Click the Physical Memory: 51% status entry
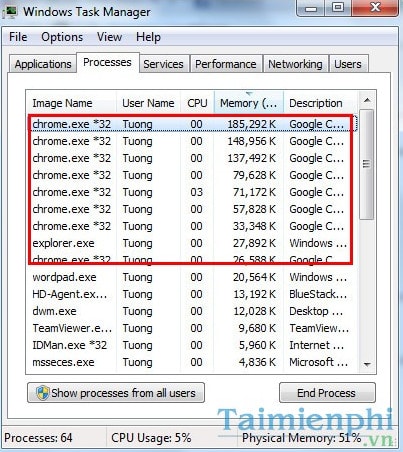This screenshot has width=403, height=452. pyautogui.click(x=302, y=438)
